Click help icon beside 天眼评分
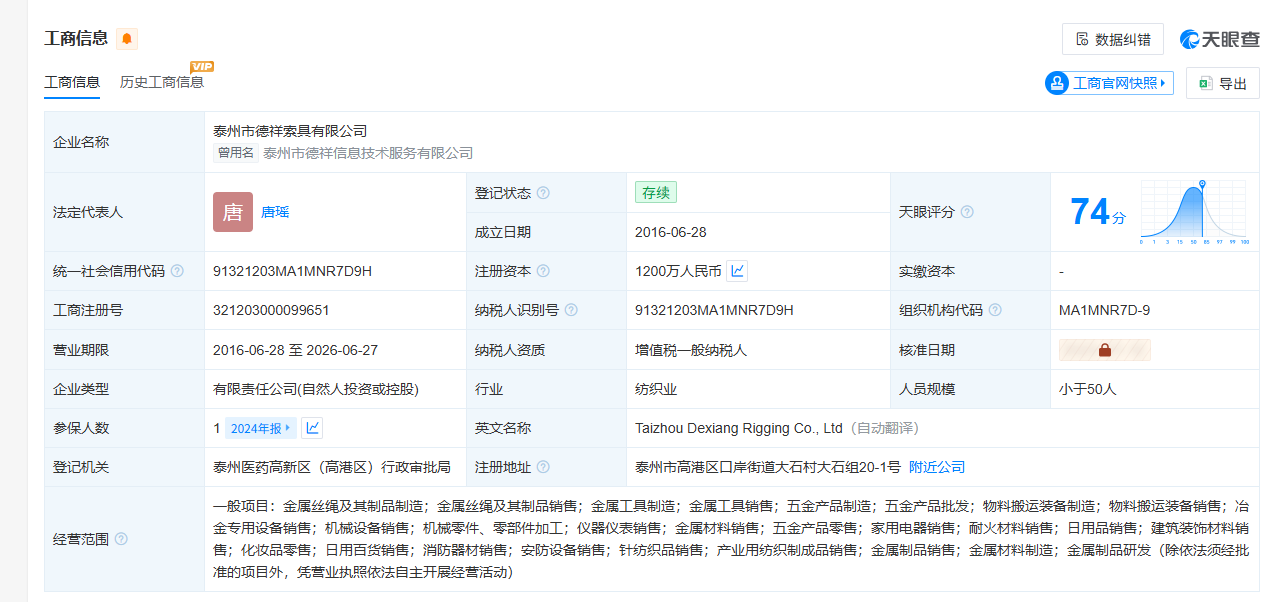Viewport: 1275px width, 602px height. click(967, 212)
